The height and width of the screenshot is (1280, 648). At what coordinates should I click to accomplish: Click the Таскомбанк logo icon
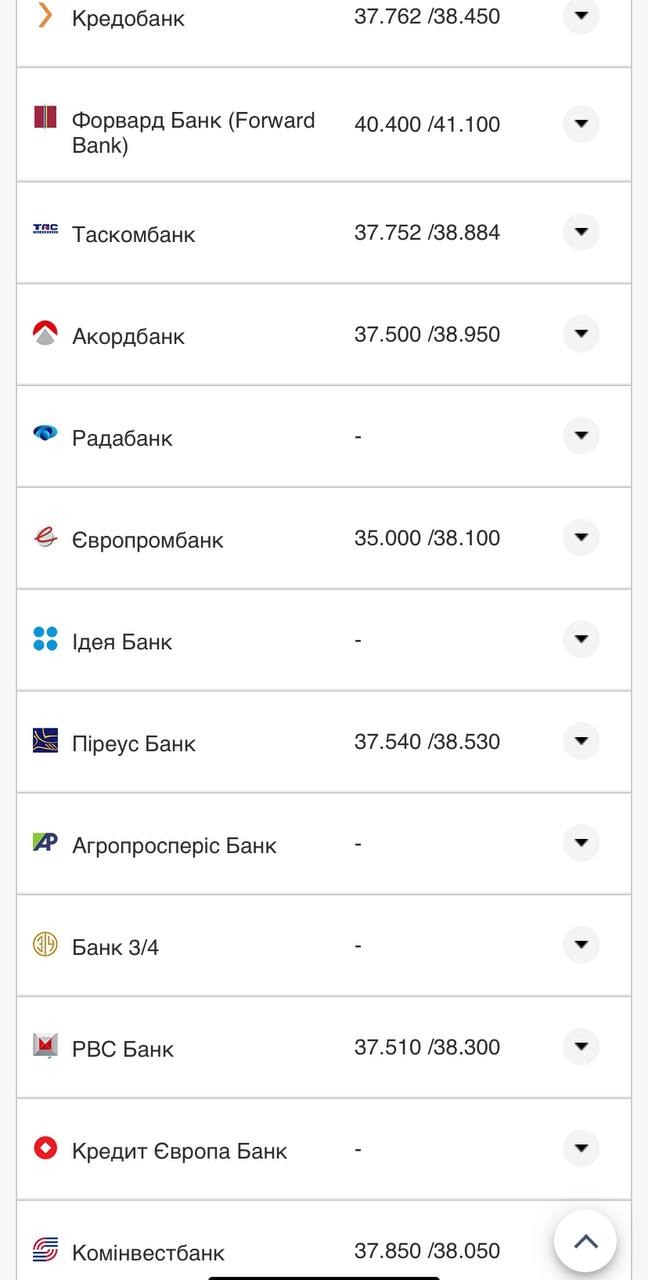point(45,230)
